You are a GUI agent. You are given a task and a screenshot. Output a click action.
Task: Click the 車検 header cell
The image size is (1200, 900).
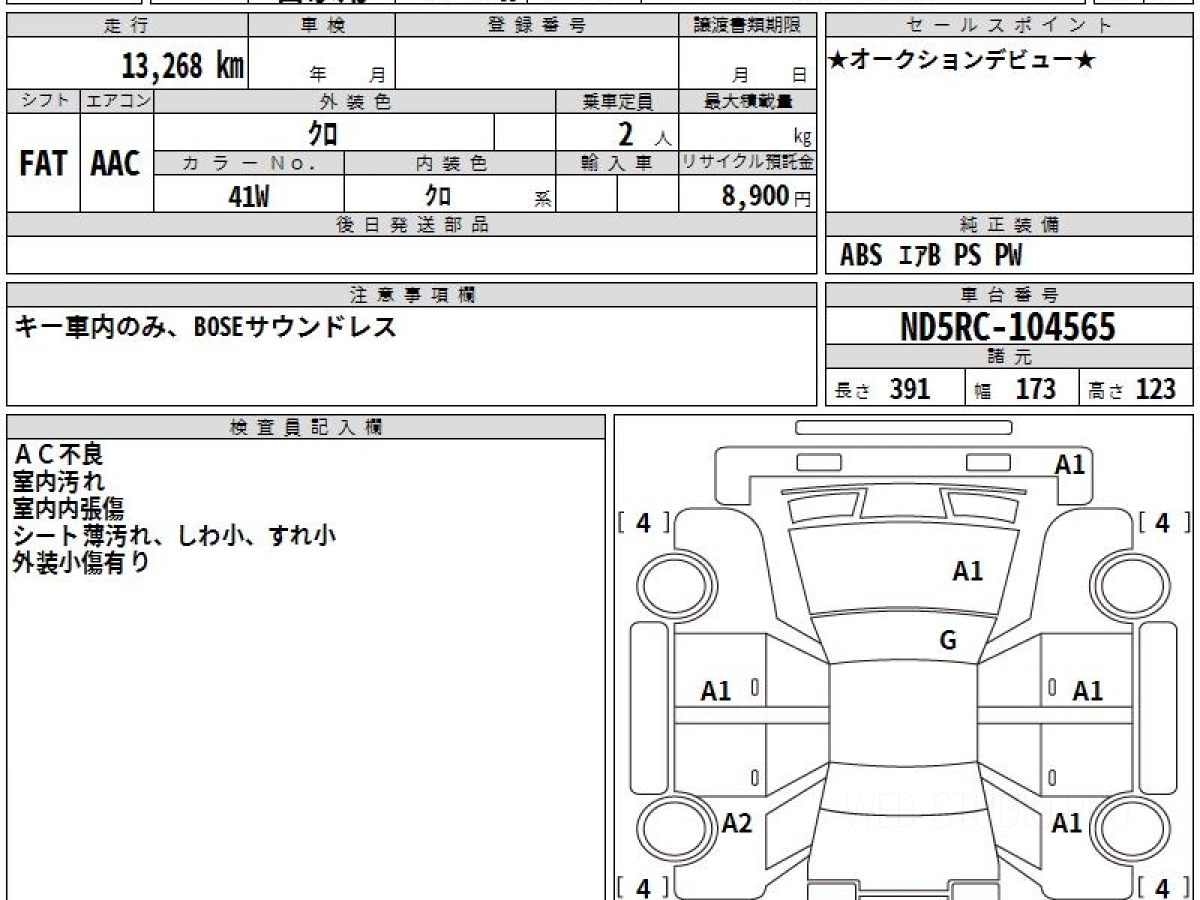click(322, 26)
